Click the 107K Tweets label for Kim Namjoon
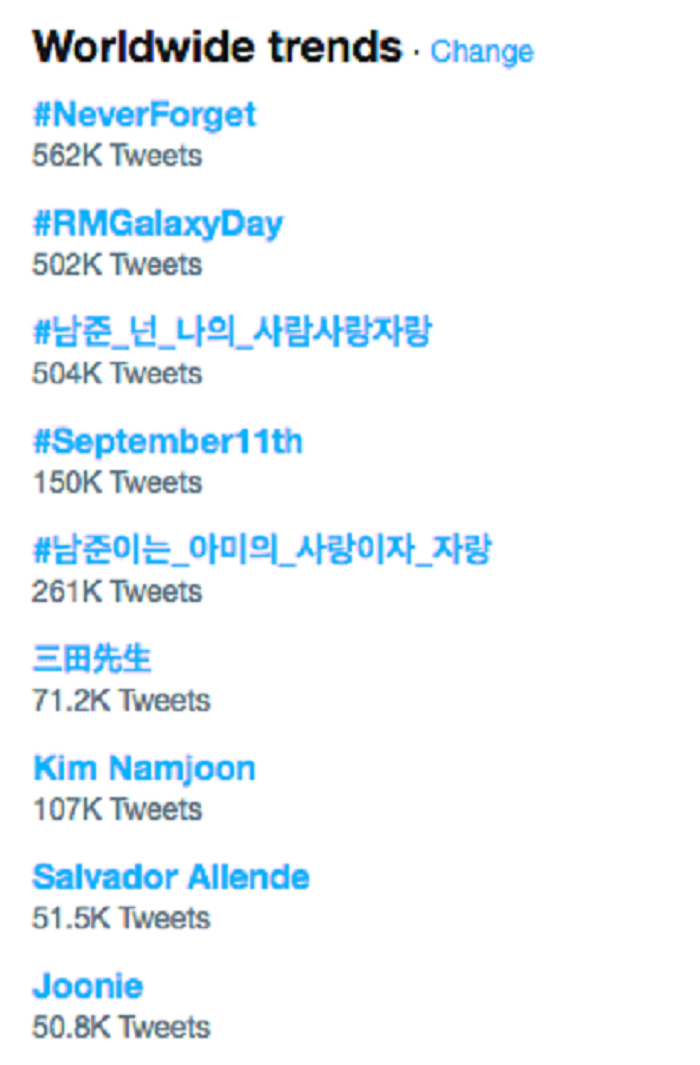Image resolution: width=700 pixels, height=1065 pixels. click(117, 808)
